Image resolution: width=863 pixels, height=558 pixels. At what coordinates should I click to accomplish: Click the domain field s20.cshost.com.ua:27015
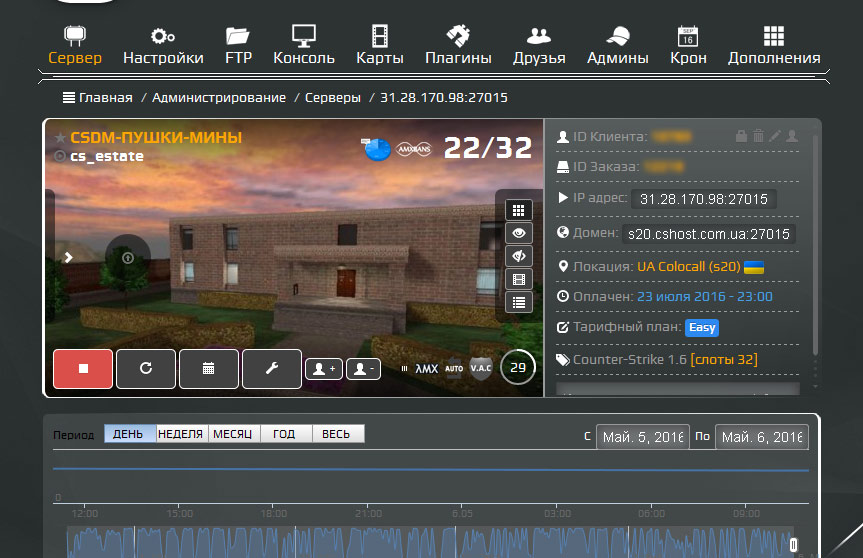pos(708,234)
